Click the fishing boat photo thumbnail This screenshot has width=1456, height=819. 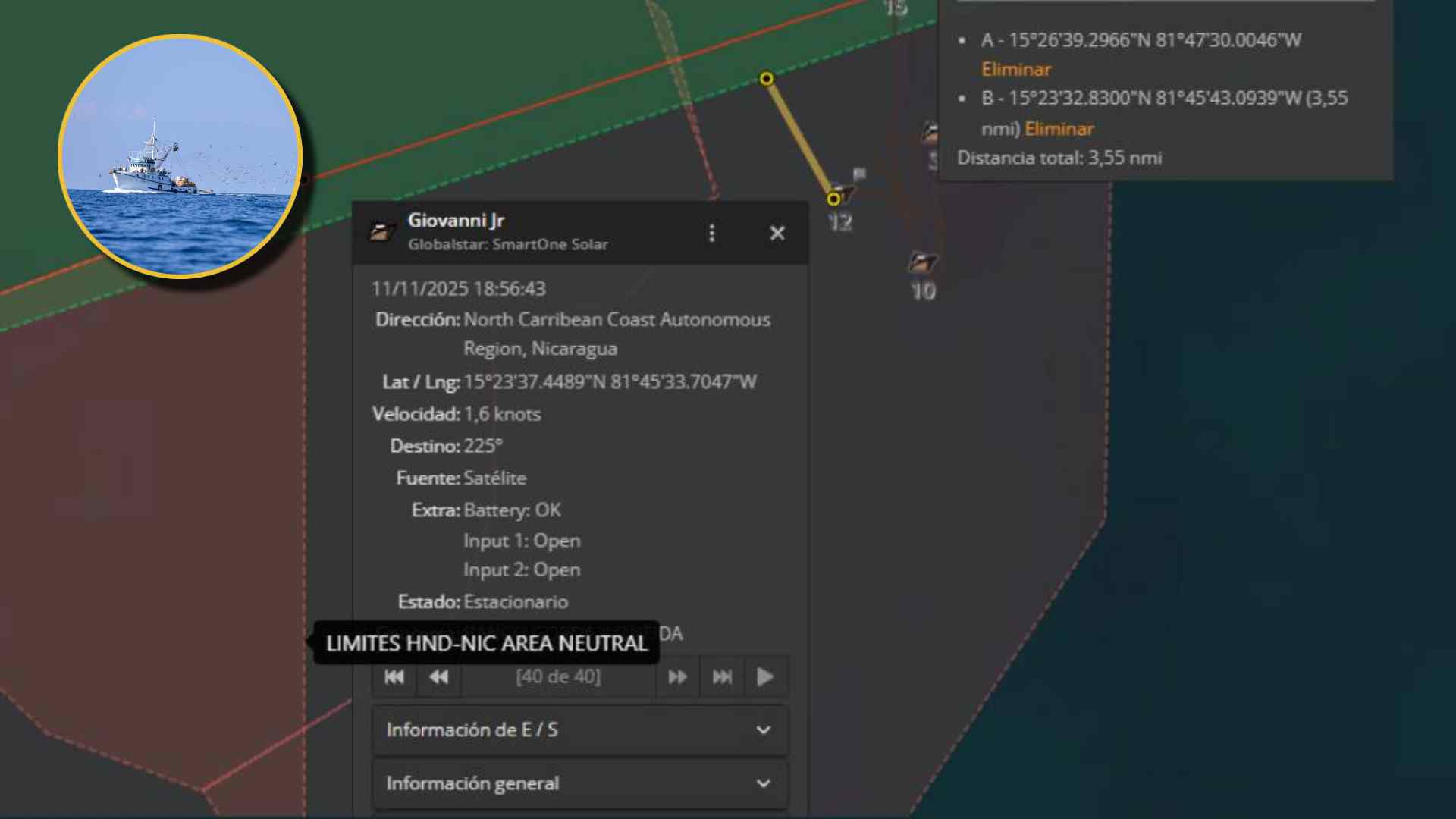point(180,156)
